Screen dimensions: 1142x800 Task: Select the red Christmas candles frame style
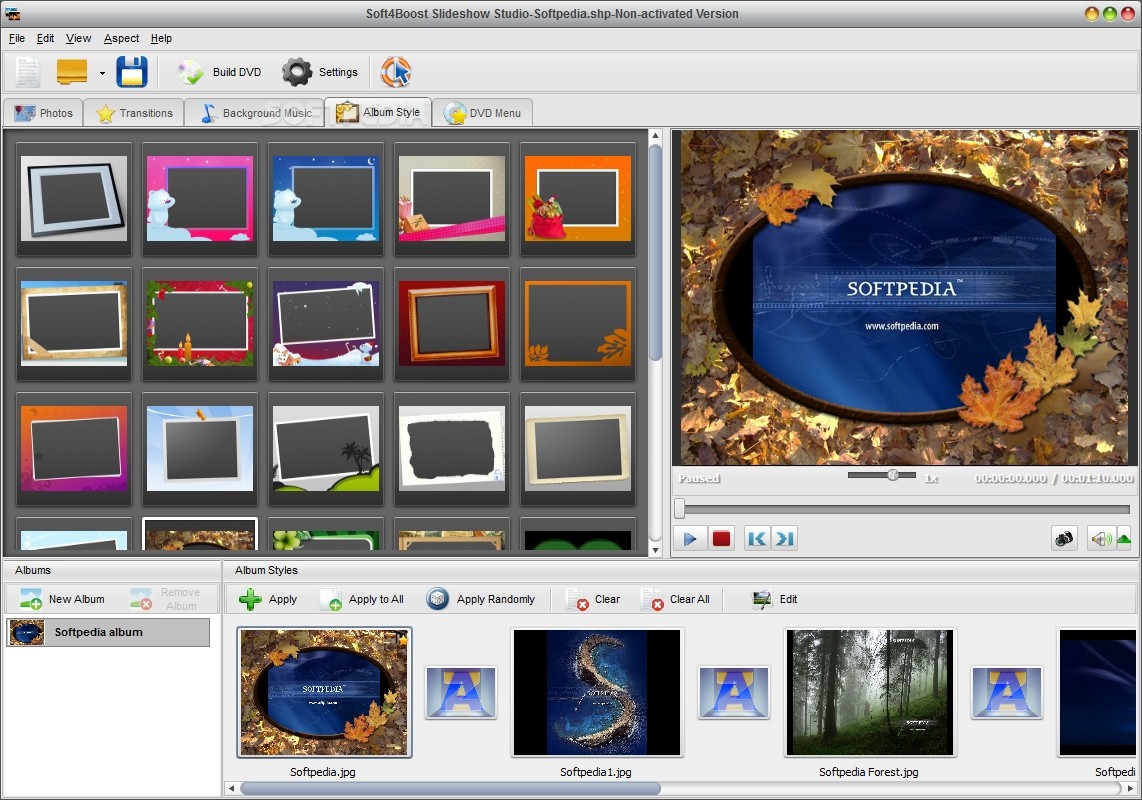click(200, 324)
